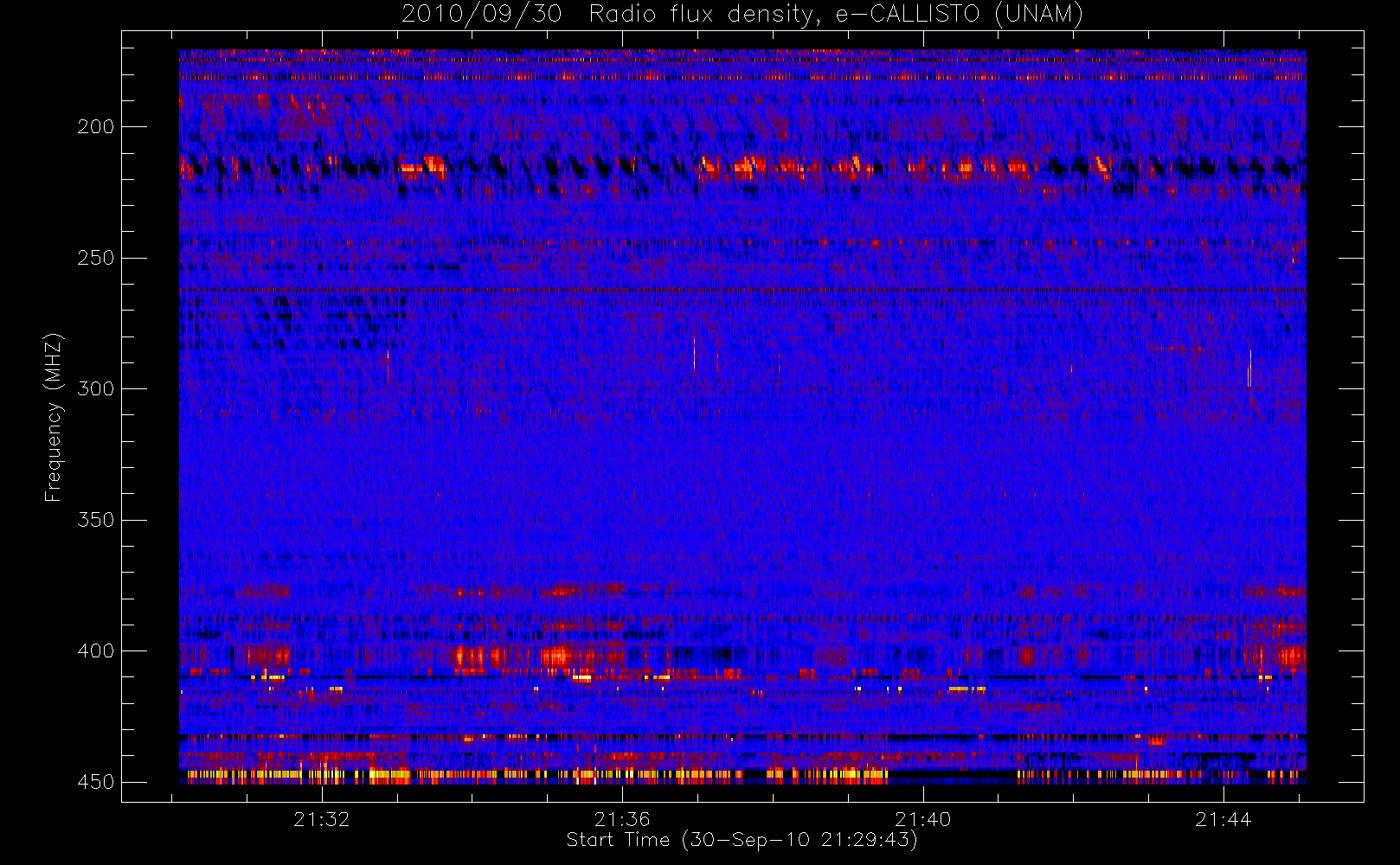The height and width of the screenshot is (865, 1400).
Task: Click the 400 frequency tick label
Action: coord(95,650)
